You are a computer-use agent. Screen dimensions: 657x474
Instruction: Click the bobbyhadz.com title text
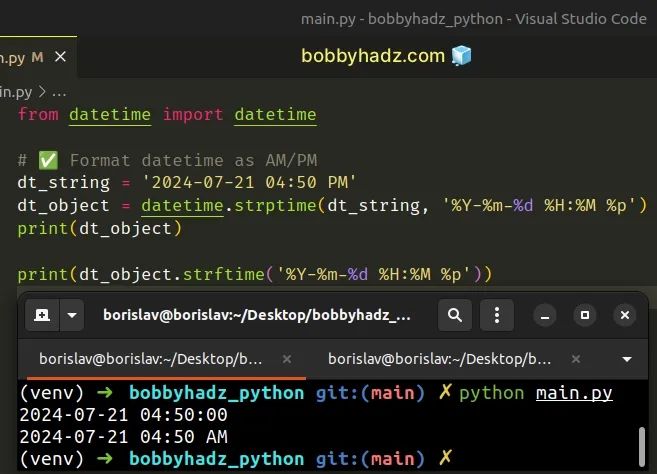tap(373, 56)
